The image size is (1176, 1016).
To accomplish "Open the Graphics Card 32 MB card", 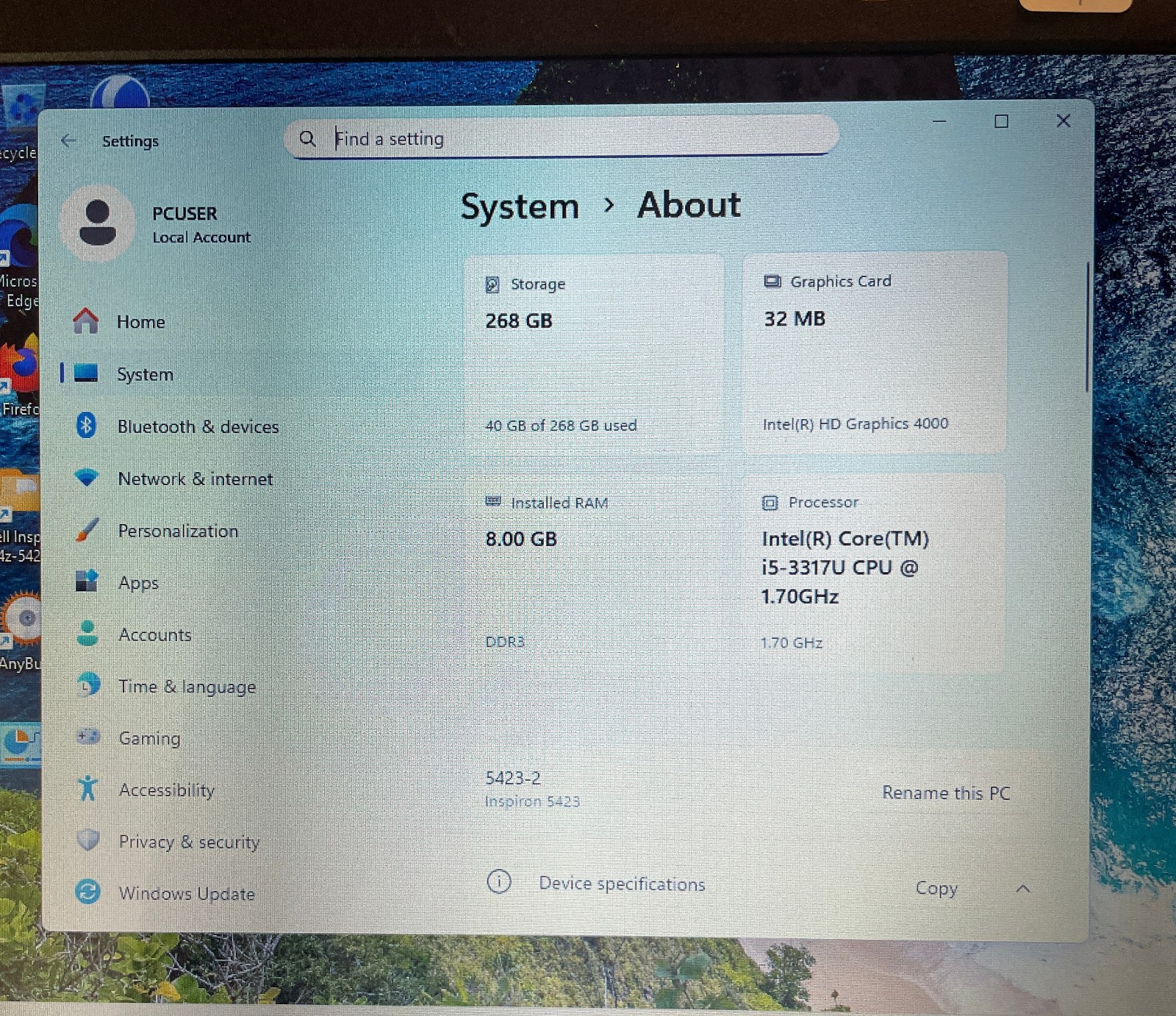I will tap(875, 351).
